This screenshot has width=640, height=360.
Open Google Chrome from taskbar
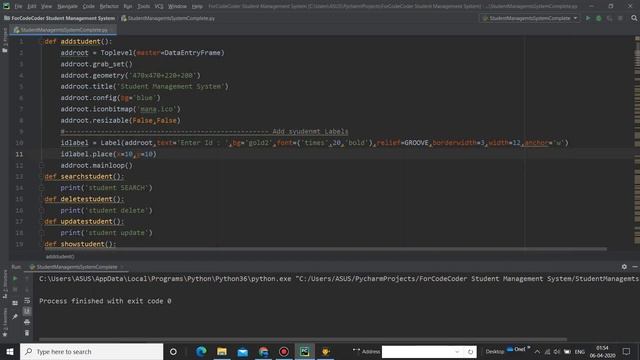point(263,351)
